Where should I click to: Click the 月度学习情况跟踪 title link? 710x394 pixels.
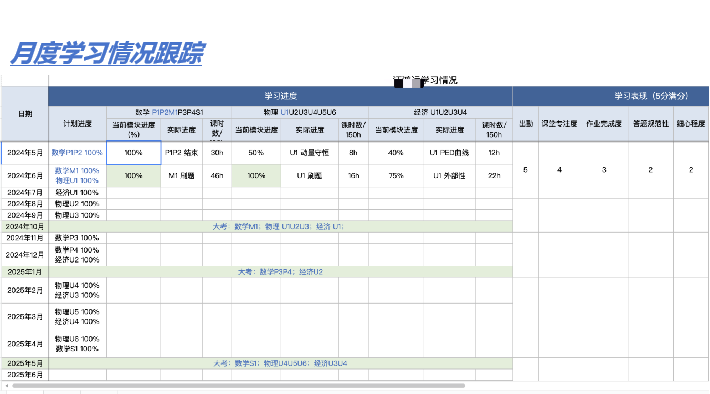108,53
